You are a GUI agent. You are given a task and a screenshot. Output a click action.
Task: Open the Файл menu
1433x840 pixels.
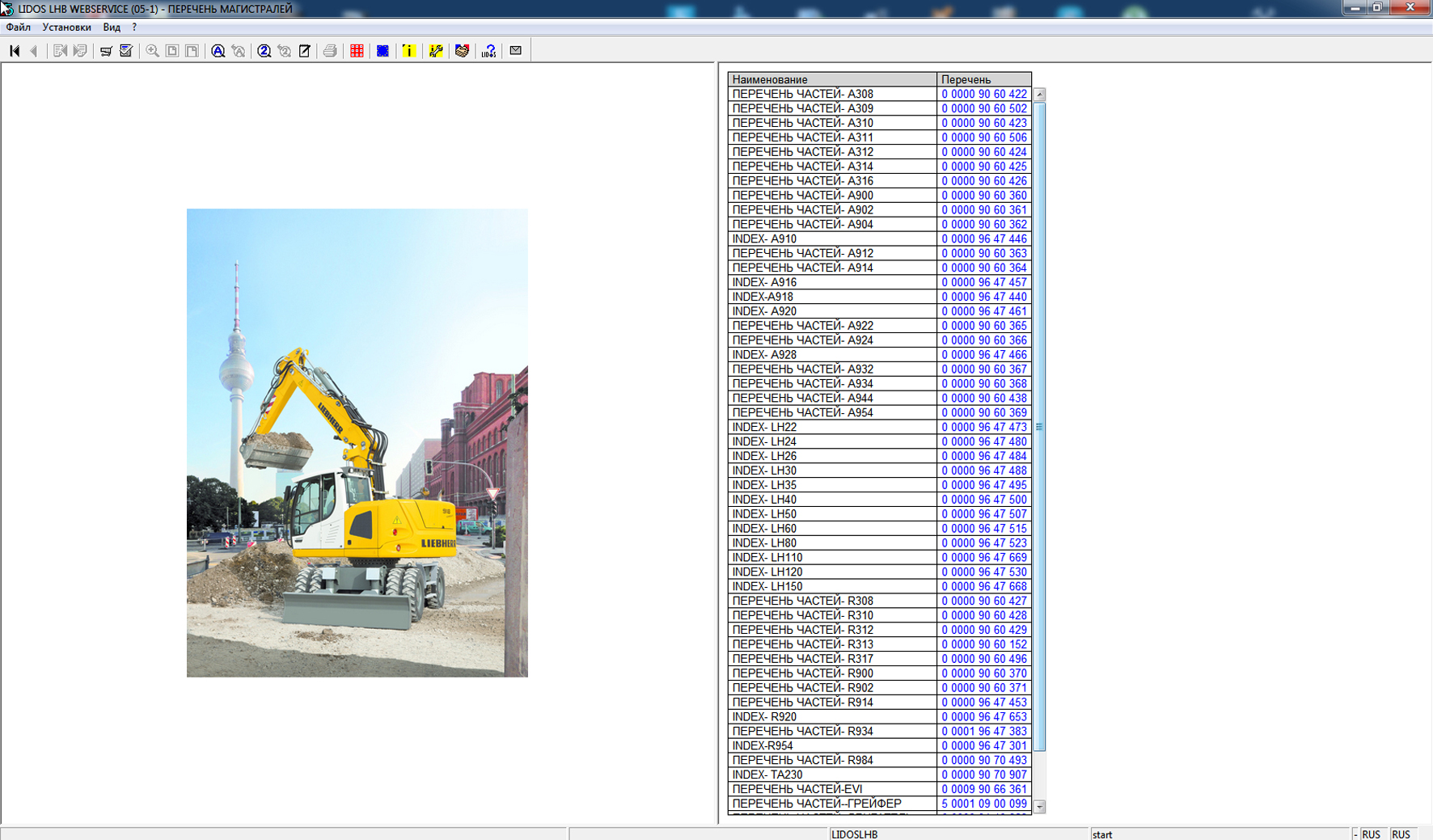point(18,27)
